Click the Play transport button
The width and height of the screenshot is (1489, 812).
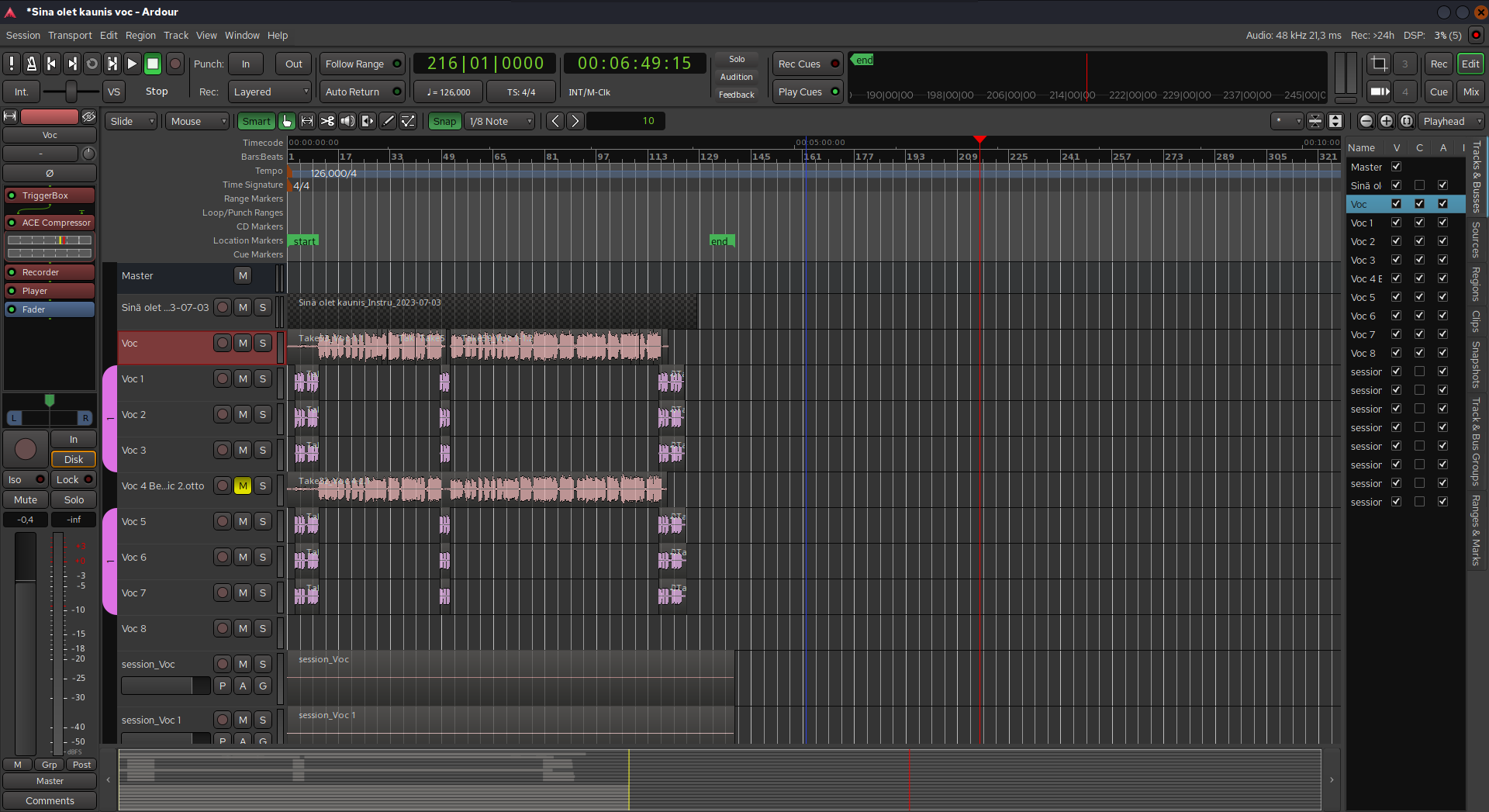(x=132, y=64)
